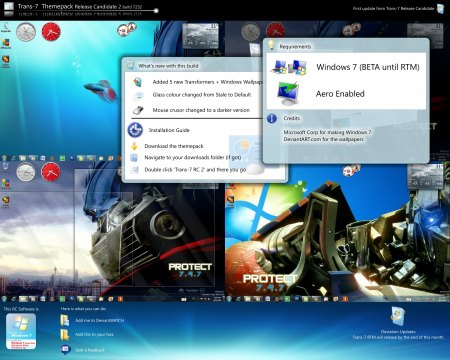Click the mouse icon beside 'Mouse cursor changed'

[x=138, y=110]
